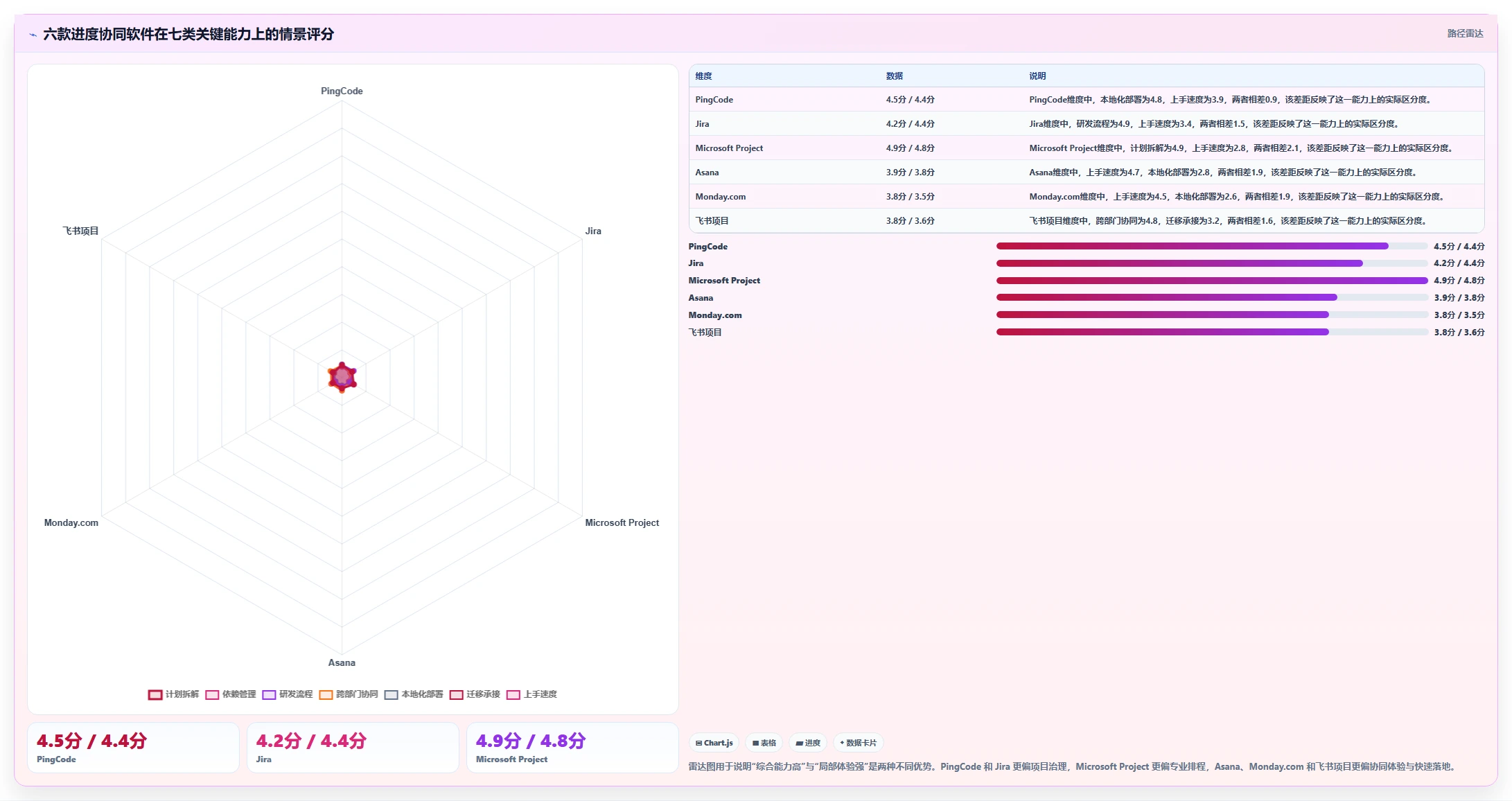Hide the 迁移承接 series via legend

tap(475, 694)
